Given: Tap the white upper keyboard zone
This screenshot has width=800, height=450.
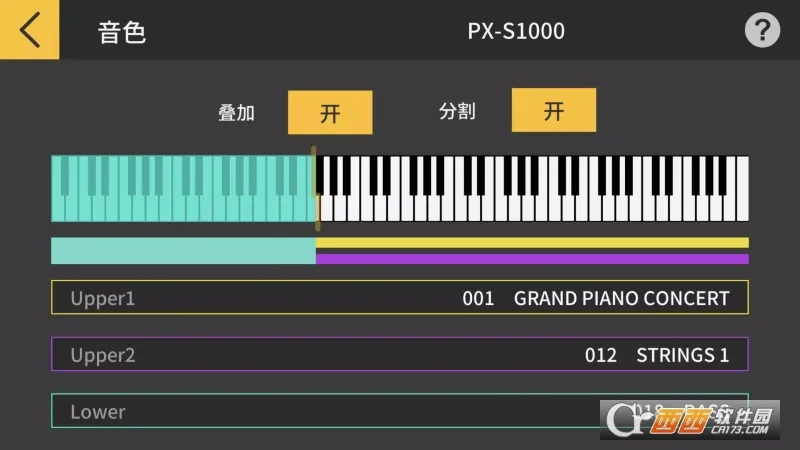Looking at the screenshot, I should point(533,189).
